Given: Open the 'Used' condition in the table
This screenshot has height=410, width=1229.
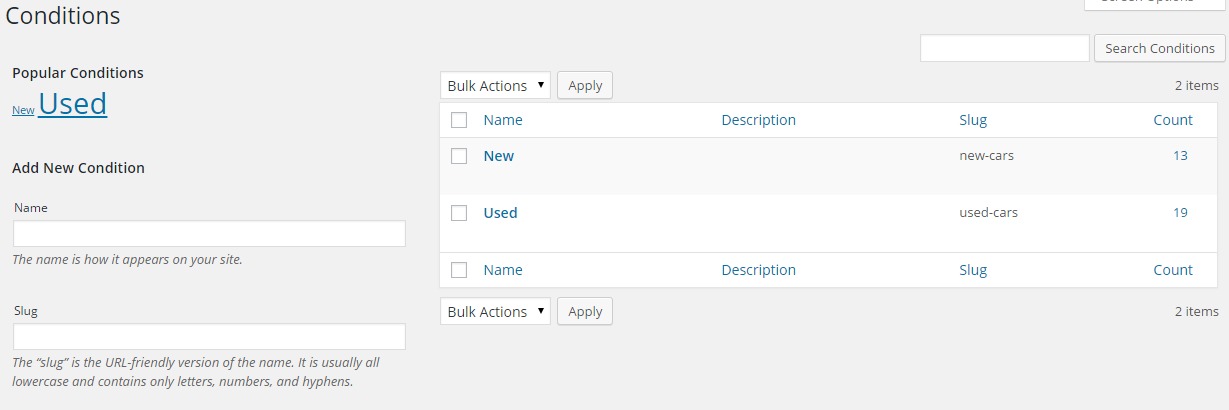Looking at the screenshot, I should [500, 213].
